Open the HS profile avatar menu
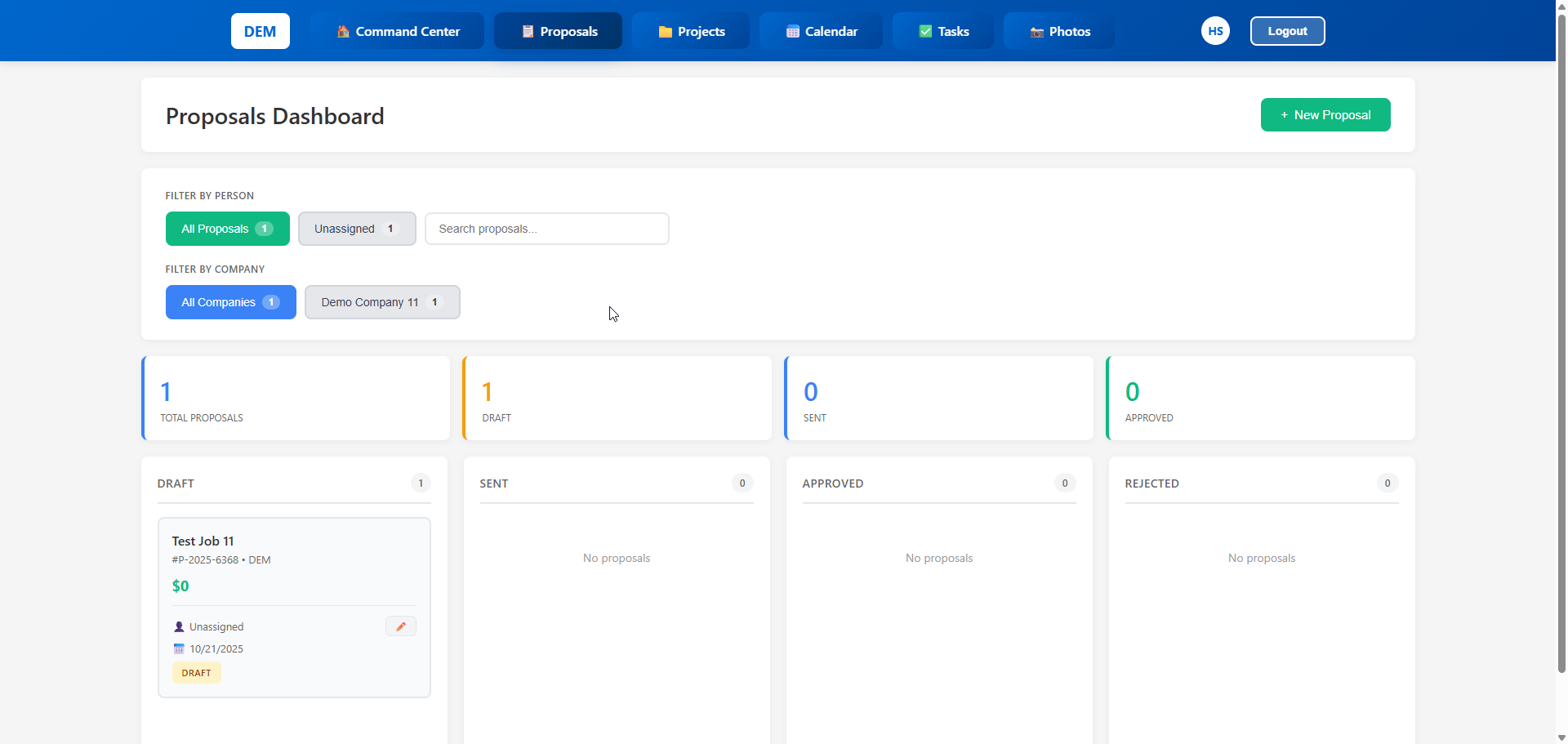Image resolution: width=1568 pixels, height=744 pixels. tap(1215, 30)
